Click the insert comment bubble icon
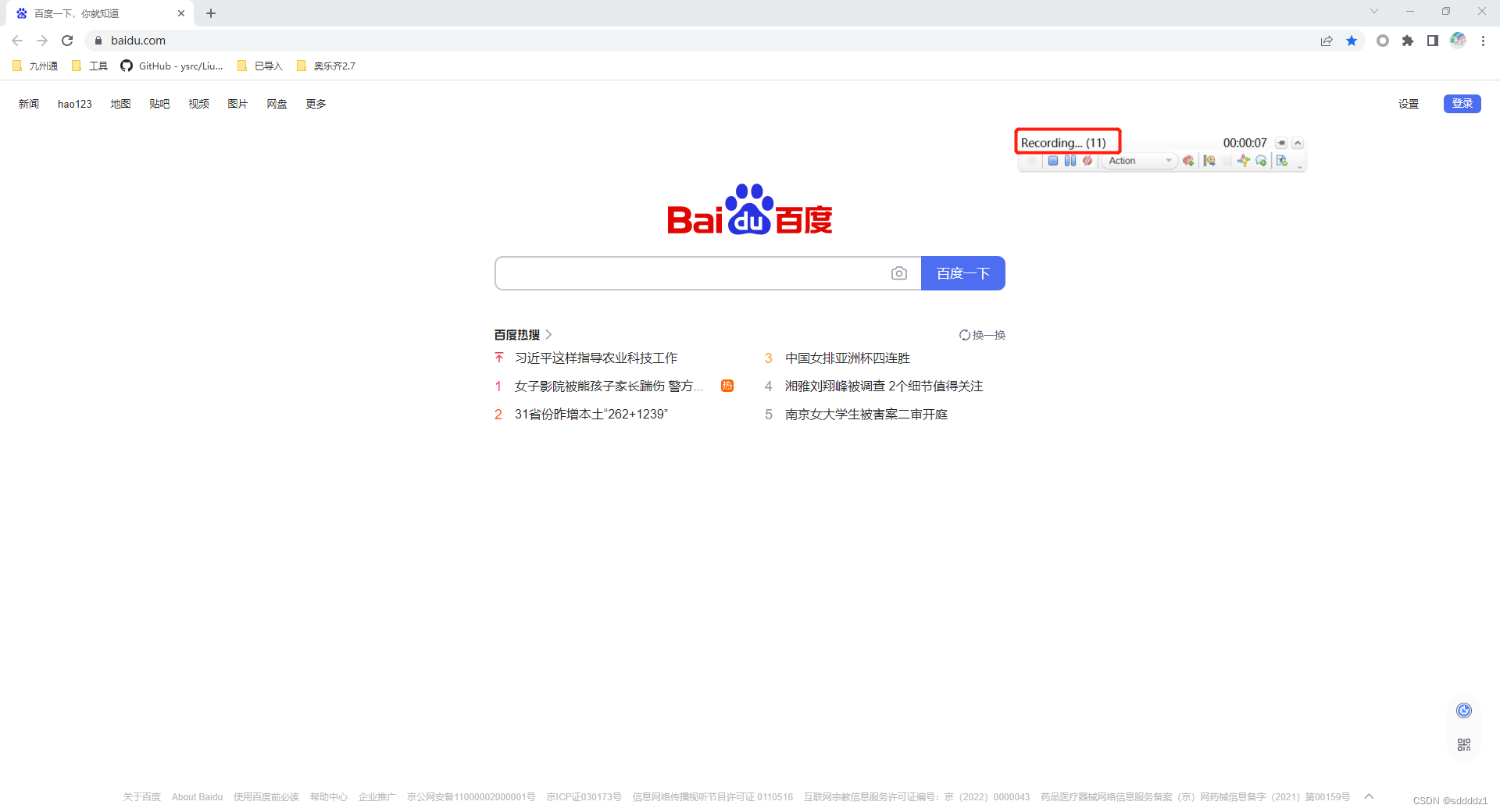1500x812 pixels. point(1261,161)
